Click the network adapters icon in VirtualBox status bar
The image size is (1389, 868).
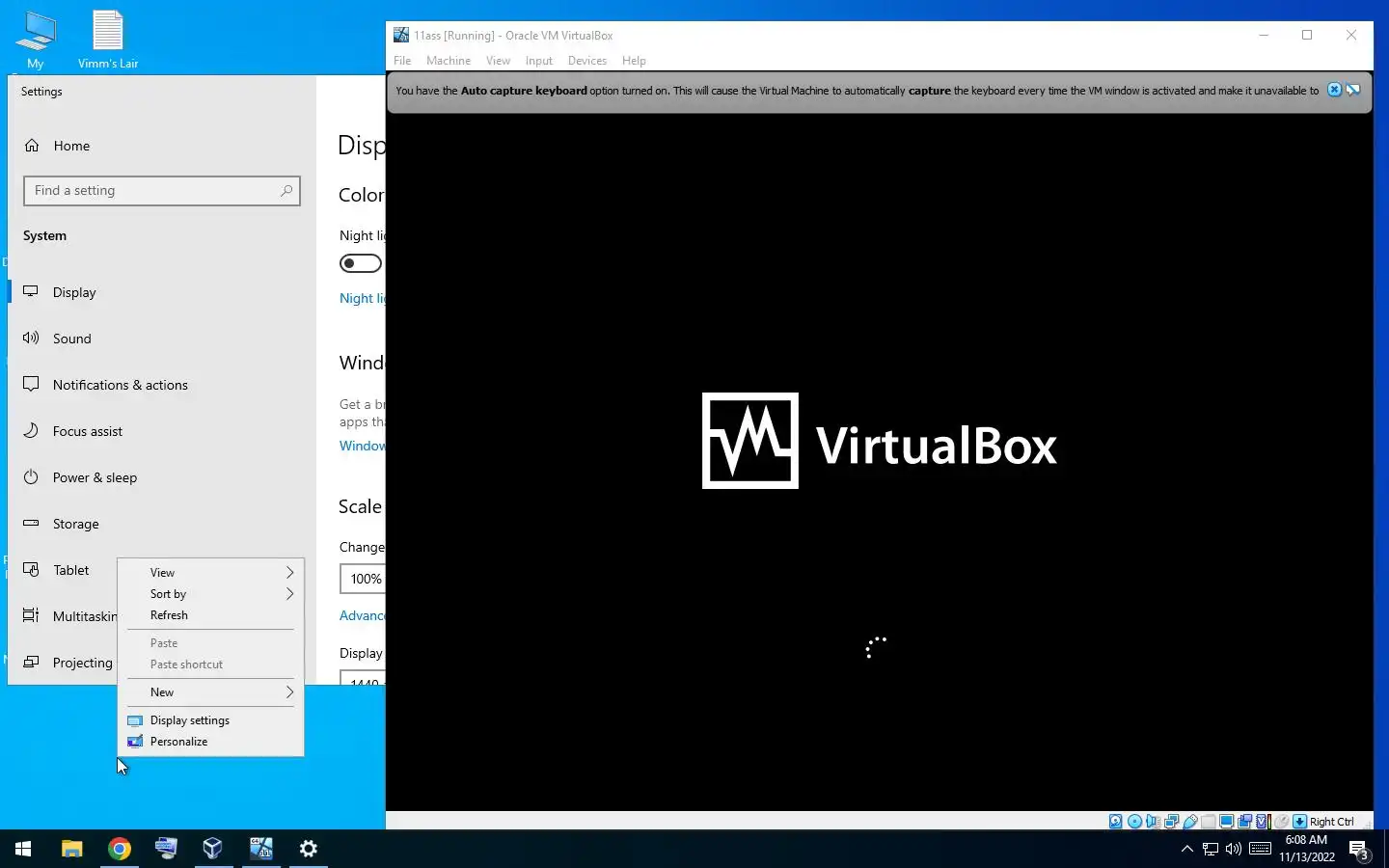[x=1171, y=822]
